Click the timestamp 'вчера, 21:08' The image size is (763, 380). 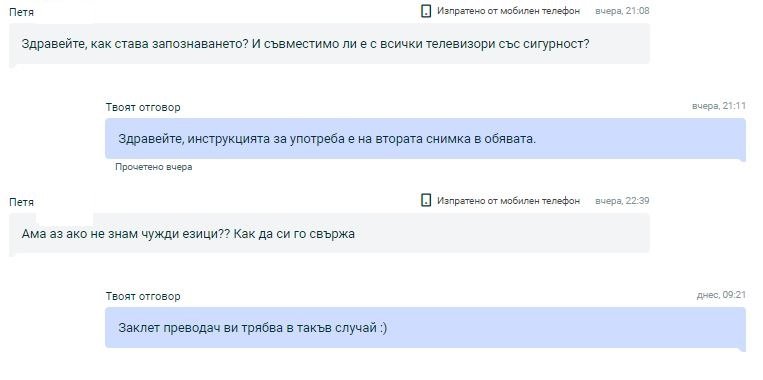click(x=622, y=11)
